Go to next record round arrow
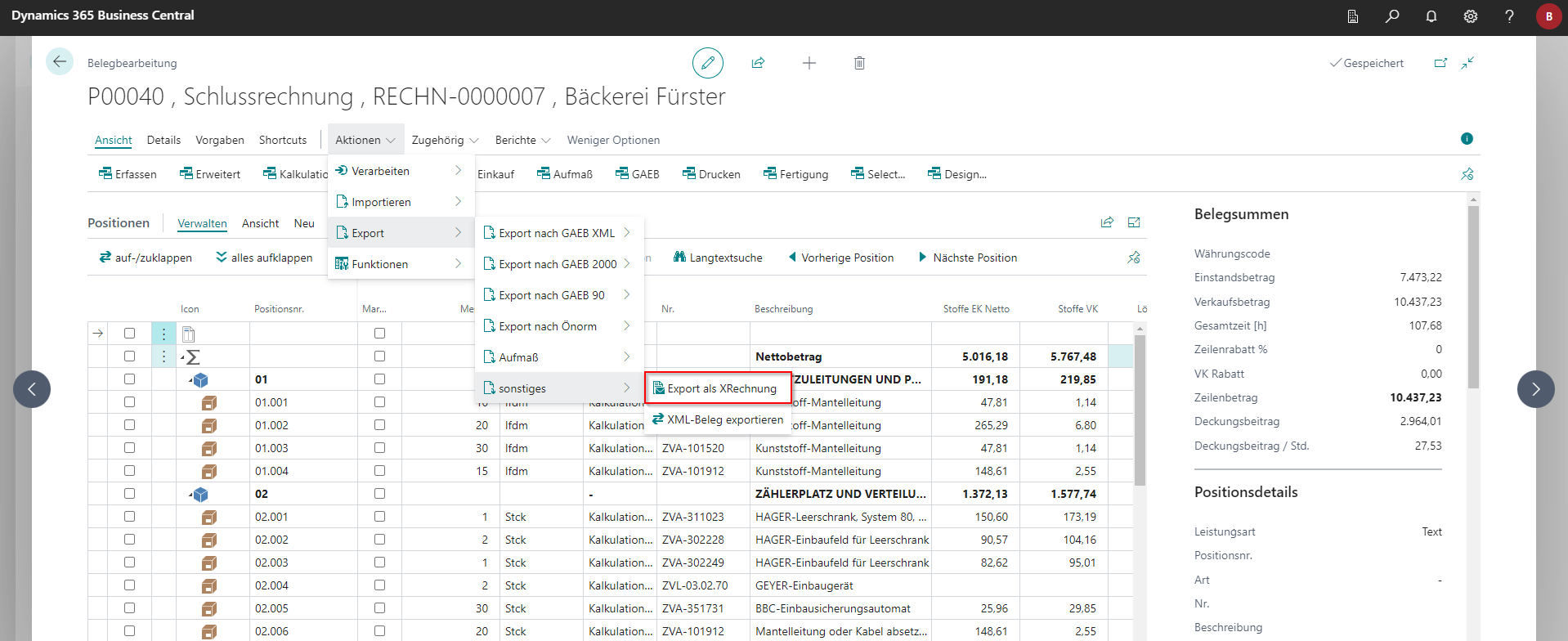The width and height of the screenshot is (1568, 641). (1536, 389)
